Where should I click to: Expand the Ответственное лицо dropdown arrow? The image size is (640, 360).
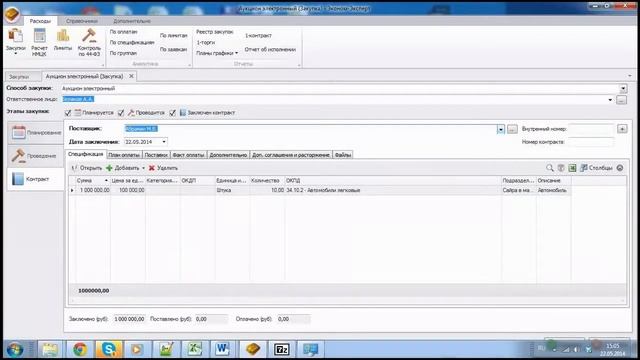610,100
